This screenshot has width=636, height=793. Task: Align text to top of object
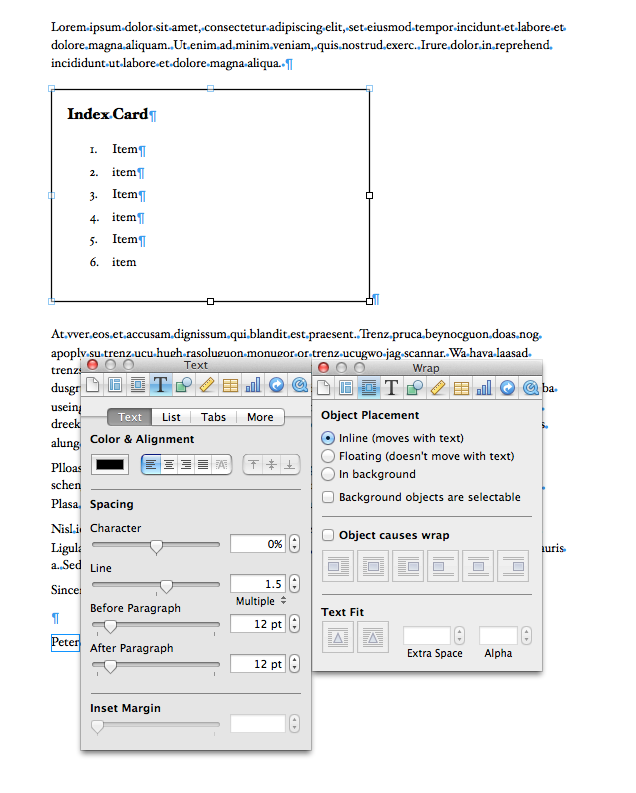[254, 464]
